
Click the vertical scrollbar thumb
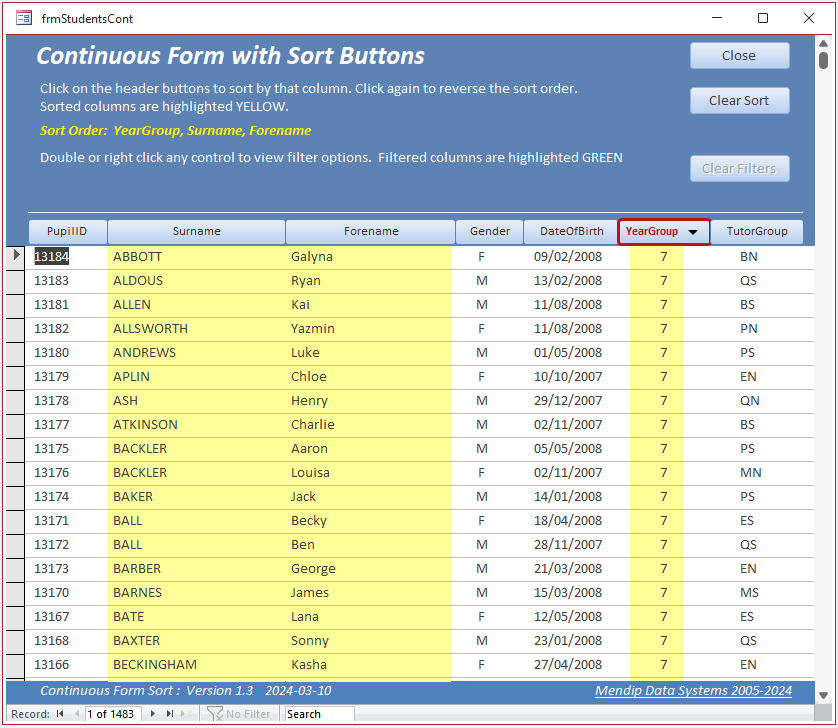pos(823,60)
